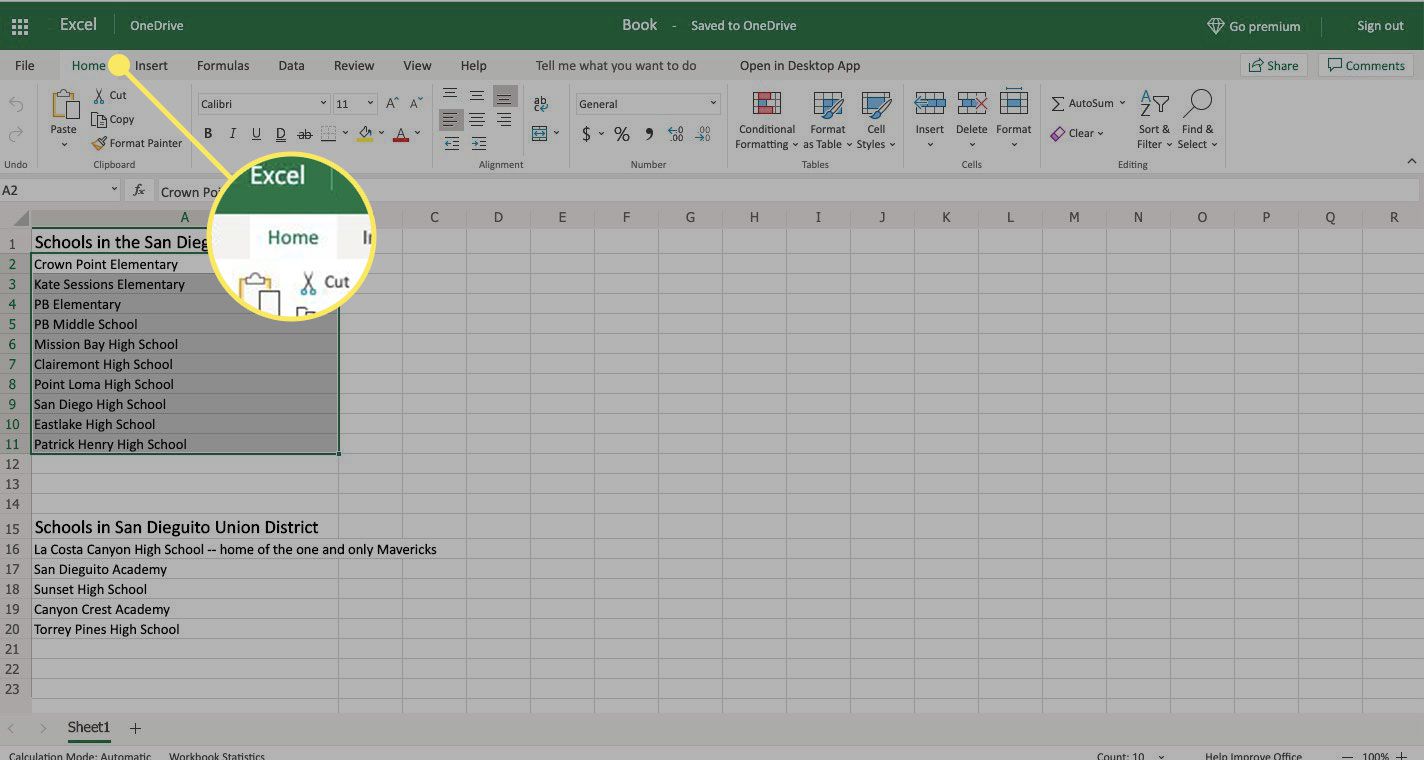
Task: Apply dollar currency format
Action: pos(586,134)
